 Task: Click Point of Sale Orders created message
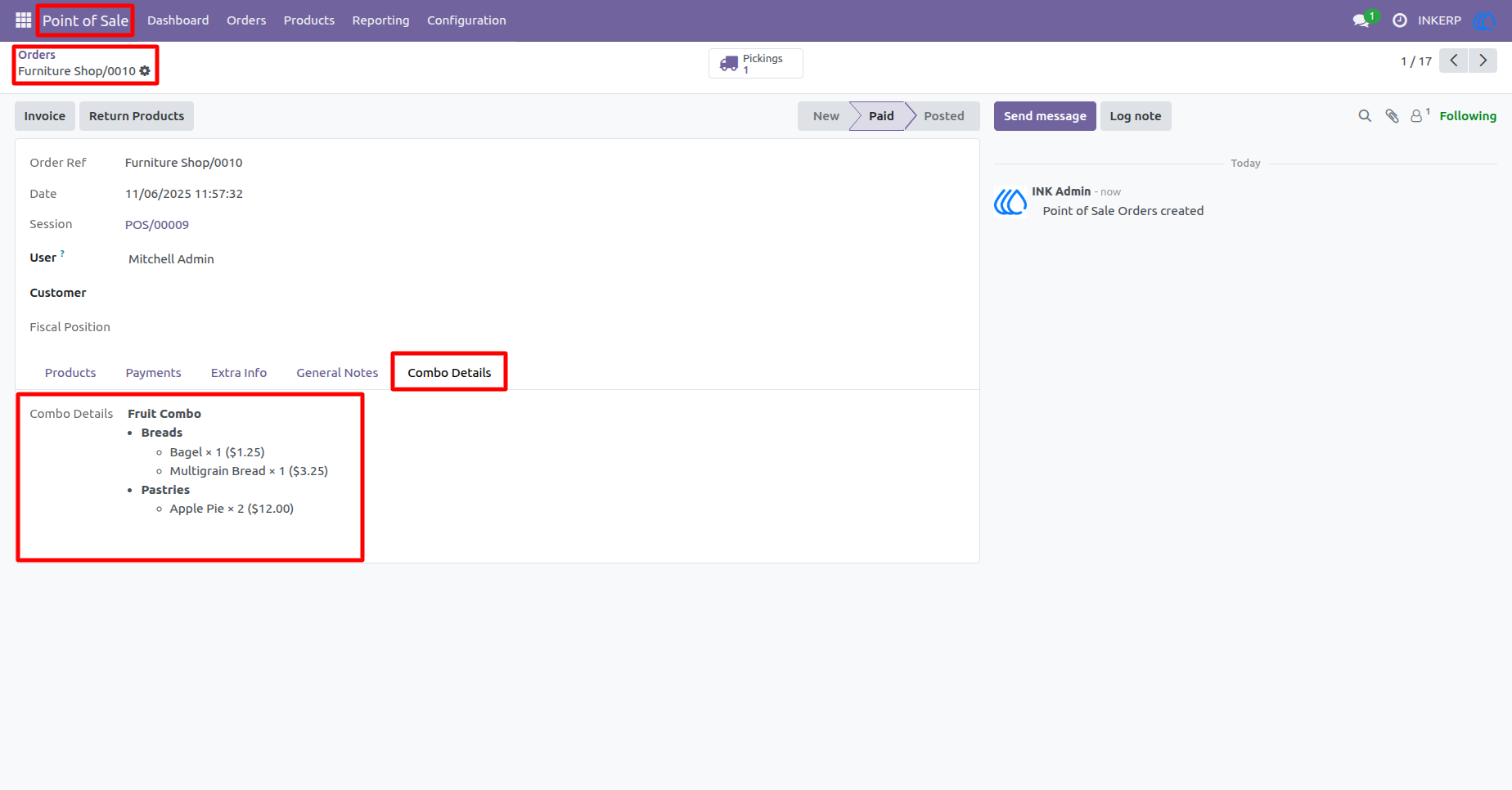1123,211
